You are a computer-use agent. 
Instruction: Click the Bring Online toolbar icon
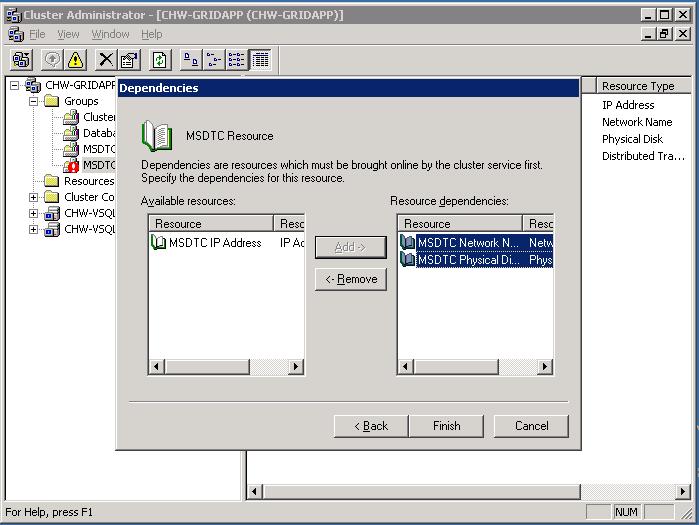[53, 59]
